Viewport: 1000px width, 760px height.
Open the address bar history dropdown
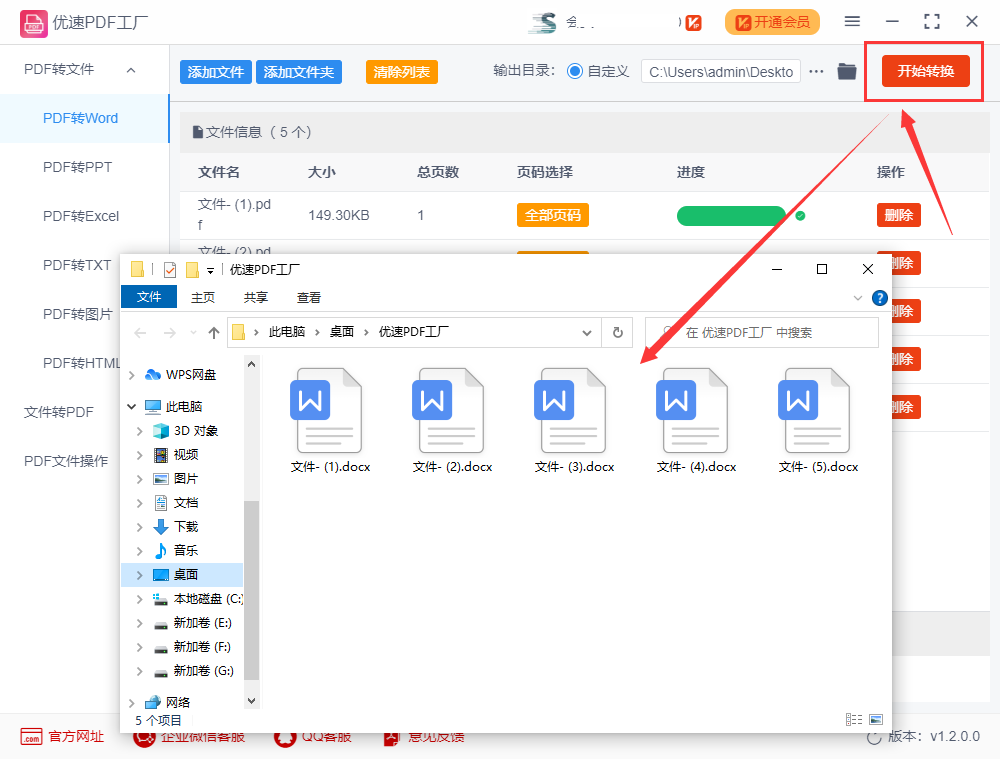[x=587, y=333]
